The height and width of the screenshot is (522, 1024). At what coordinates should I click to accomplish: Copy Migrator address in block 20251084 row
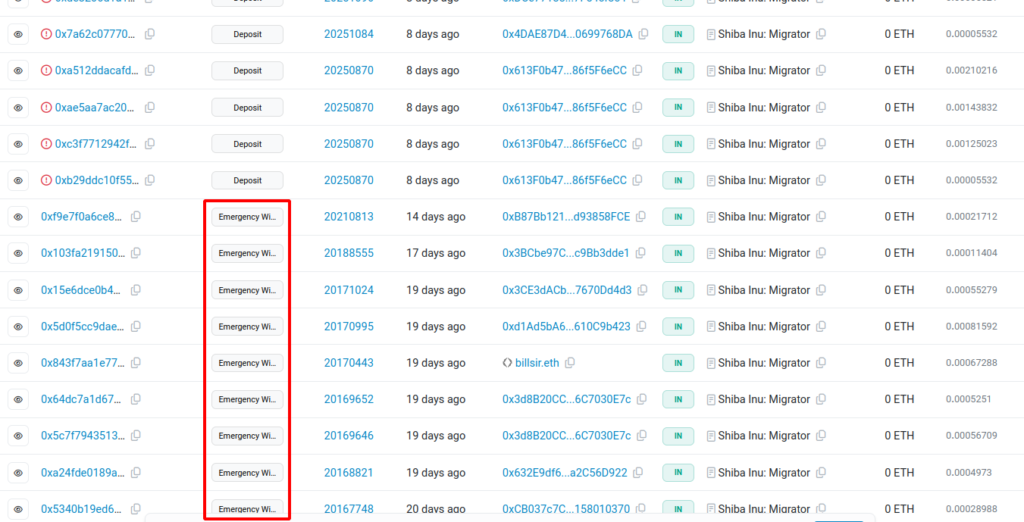pos(821,34)
